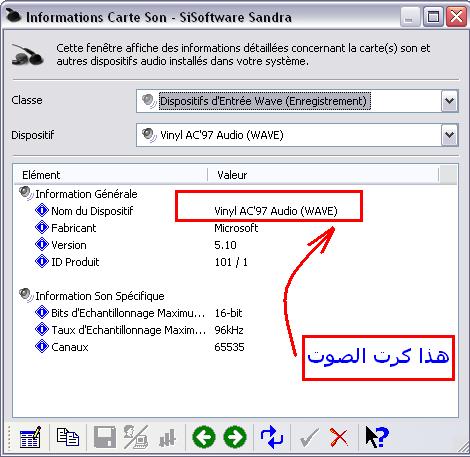Select the Information Générale group row
Image resolution: width=470 pixels, height=457 pixels.
tap(78, 194)
